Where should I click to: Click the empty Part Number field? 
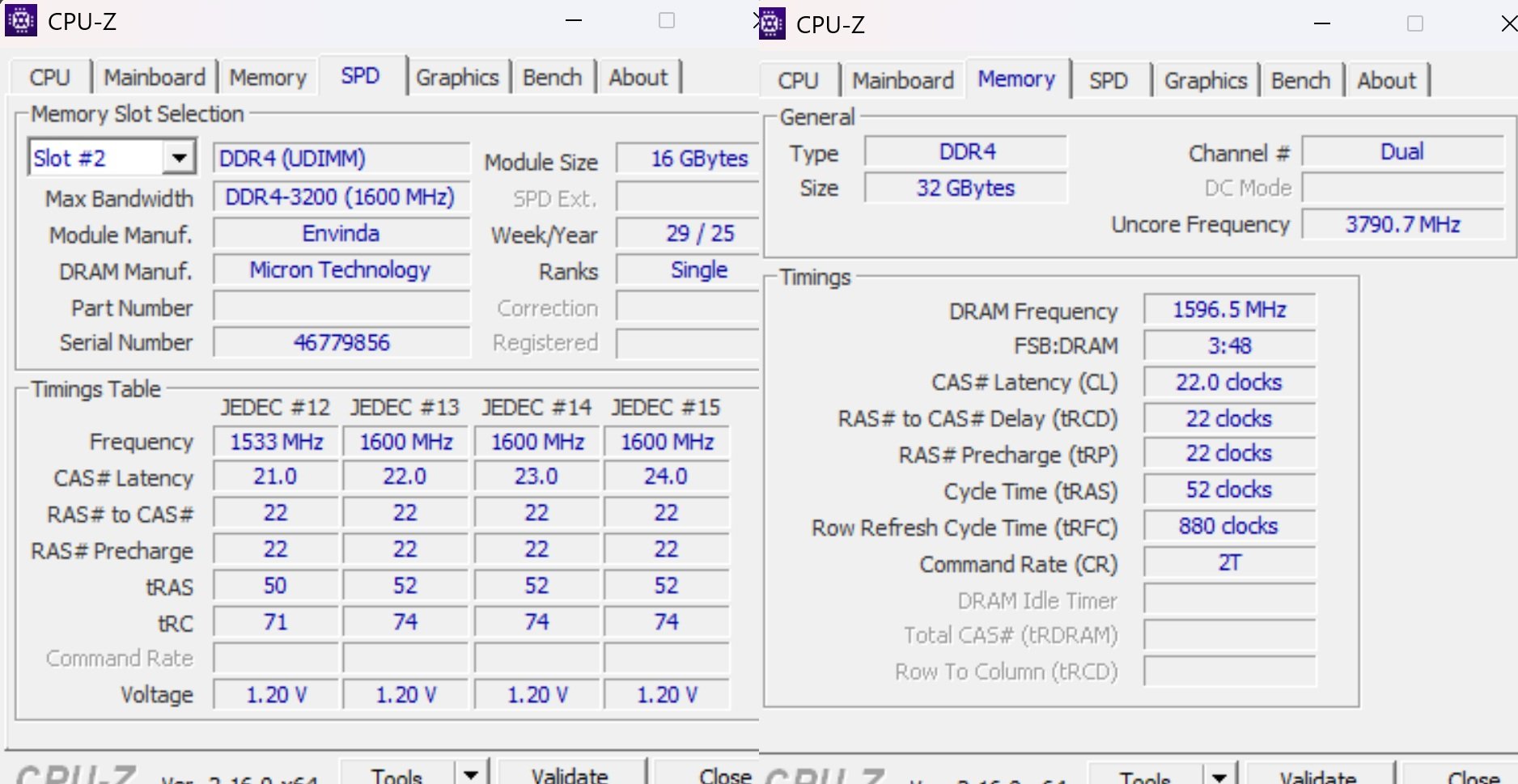tap(341, 307)
